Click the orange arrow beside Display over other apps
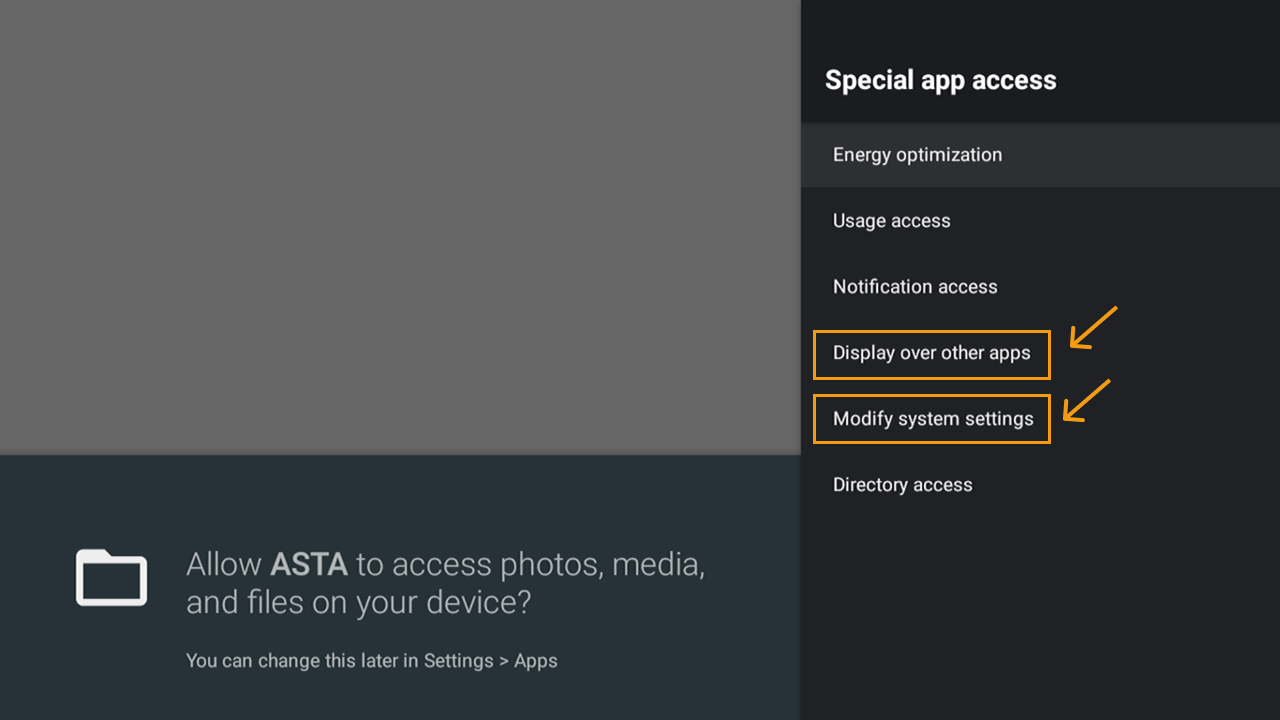This screenshot has height=720, width=1280. (x=1092, y=328)
